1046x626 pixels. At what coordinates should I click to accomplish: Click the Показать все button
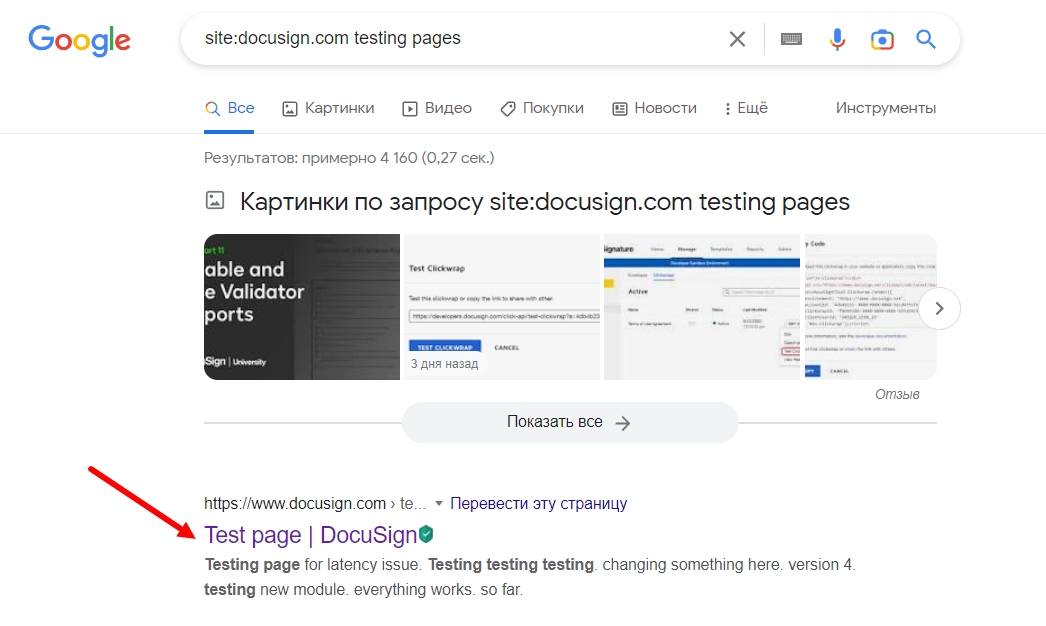coord(569,422)
